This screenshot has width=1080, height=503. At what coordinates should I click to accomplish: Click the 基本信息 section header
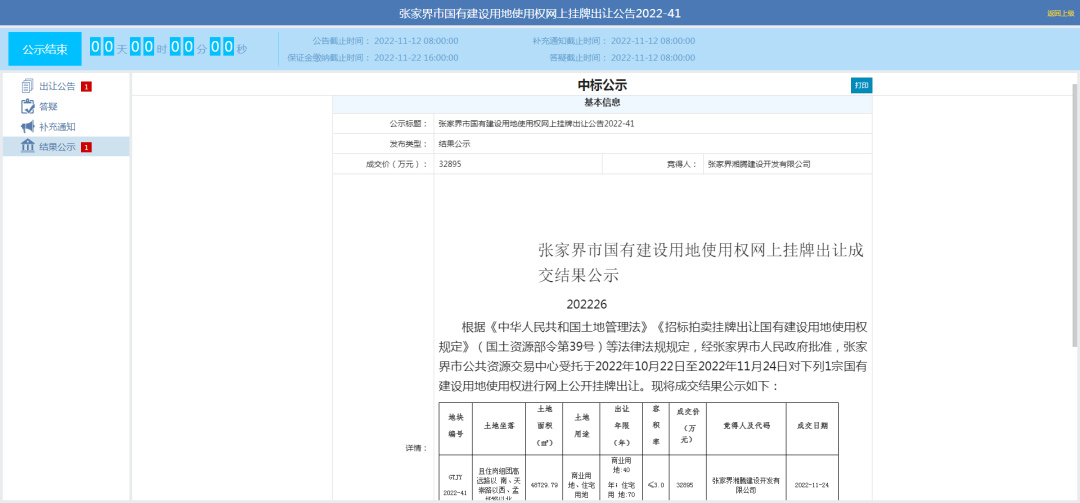(602, 103)
